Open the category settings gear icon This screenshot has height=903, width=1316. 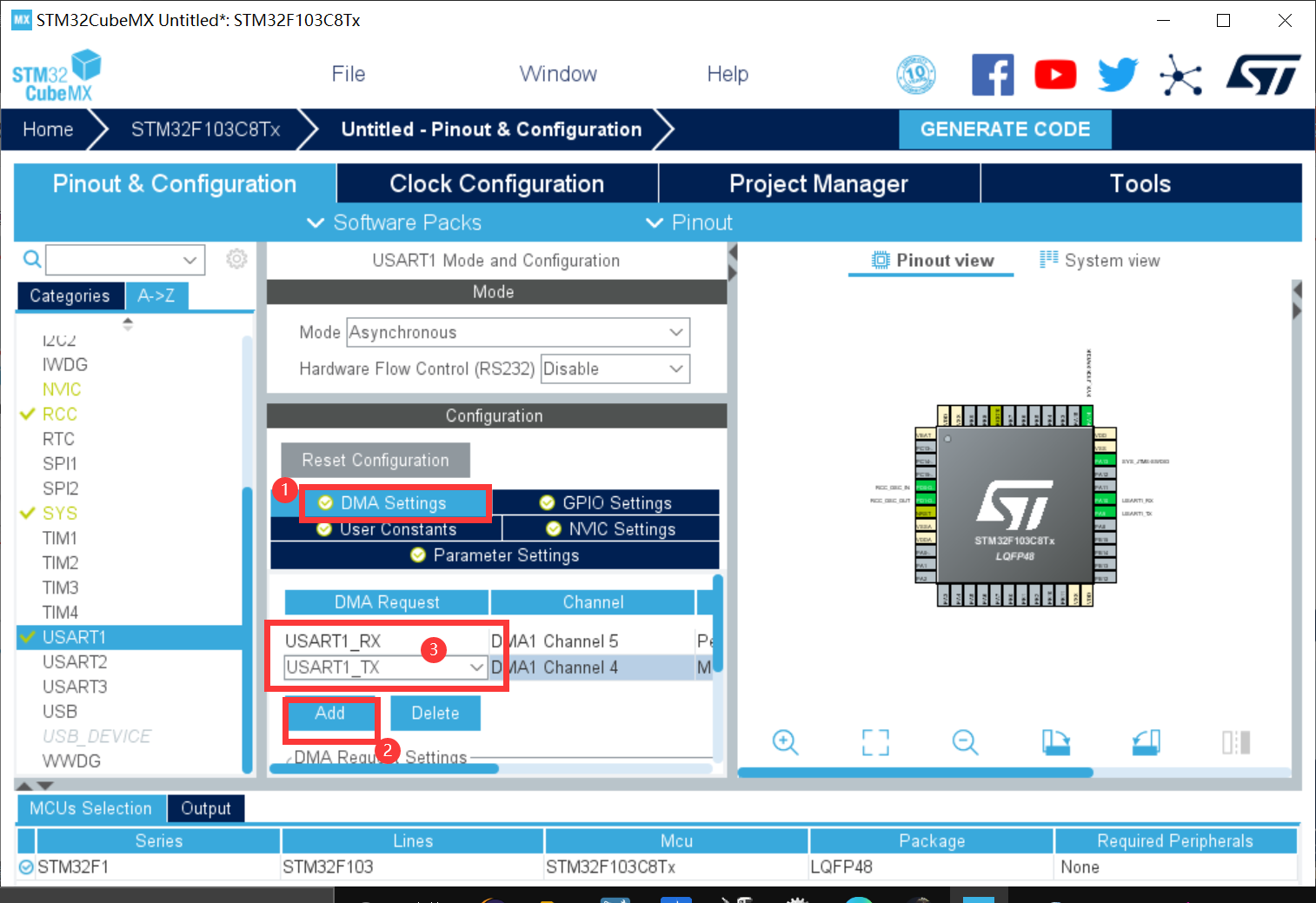236,259
